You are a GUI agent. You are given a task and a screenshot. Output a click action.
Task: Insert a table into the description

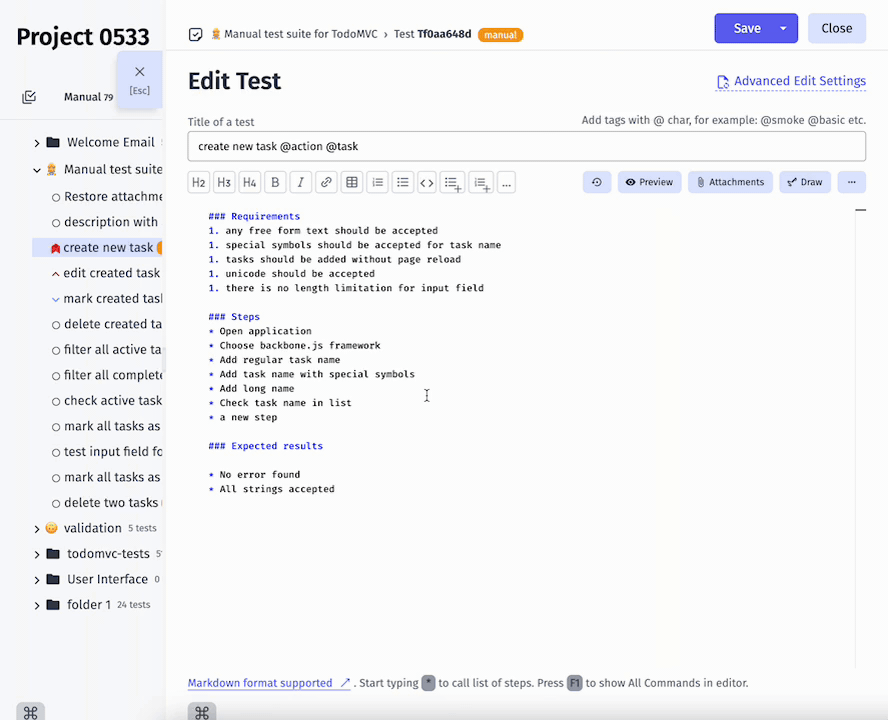click(x=352, y=182)
